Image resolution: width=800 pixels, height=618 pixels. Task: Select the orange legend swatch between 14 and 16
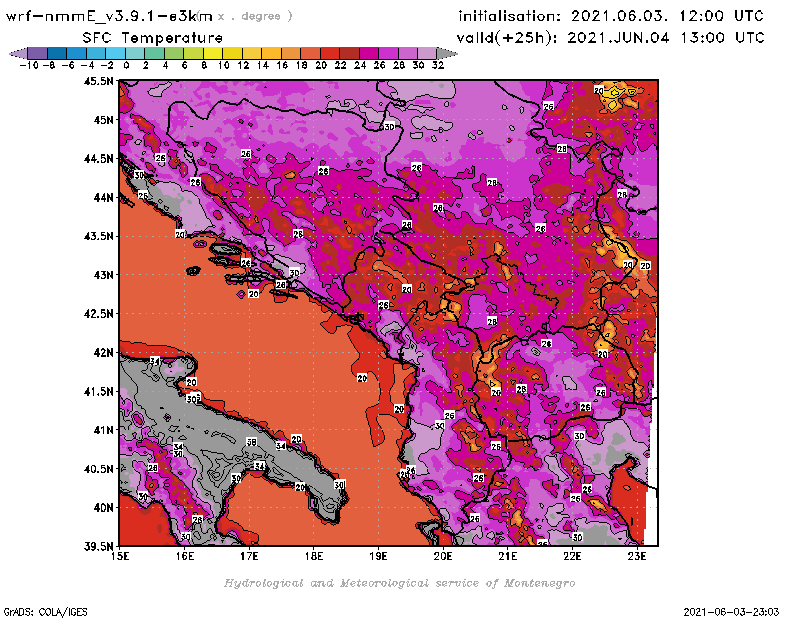click(x=271, y=53)
